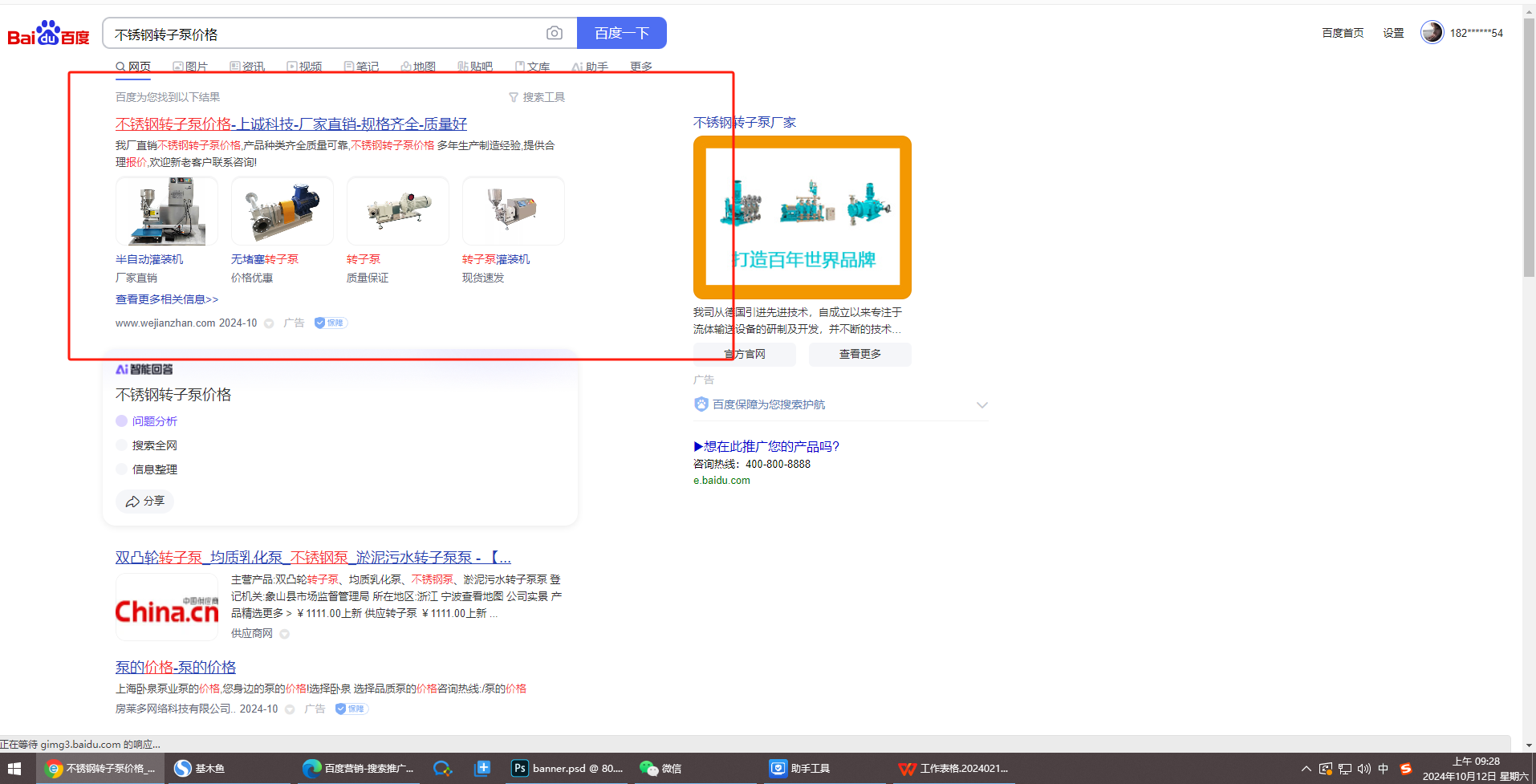This screenshot has height=784, width=1536.
Task: Switch to the 图片 tab
Action: coord(190,67)
